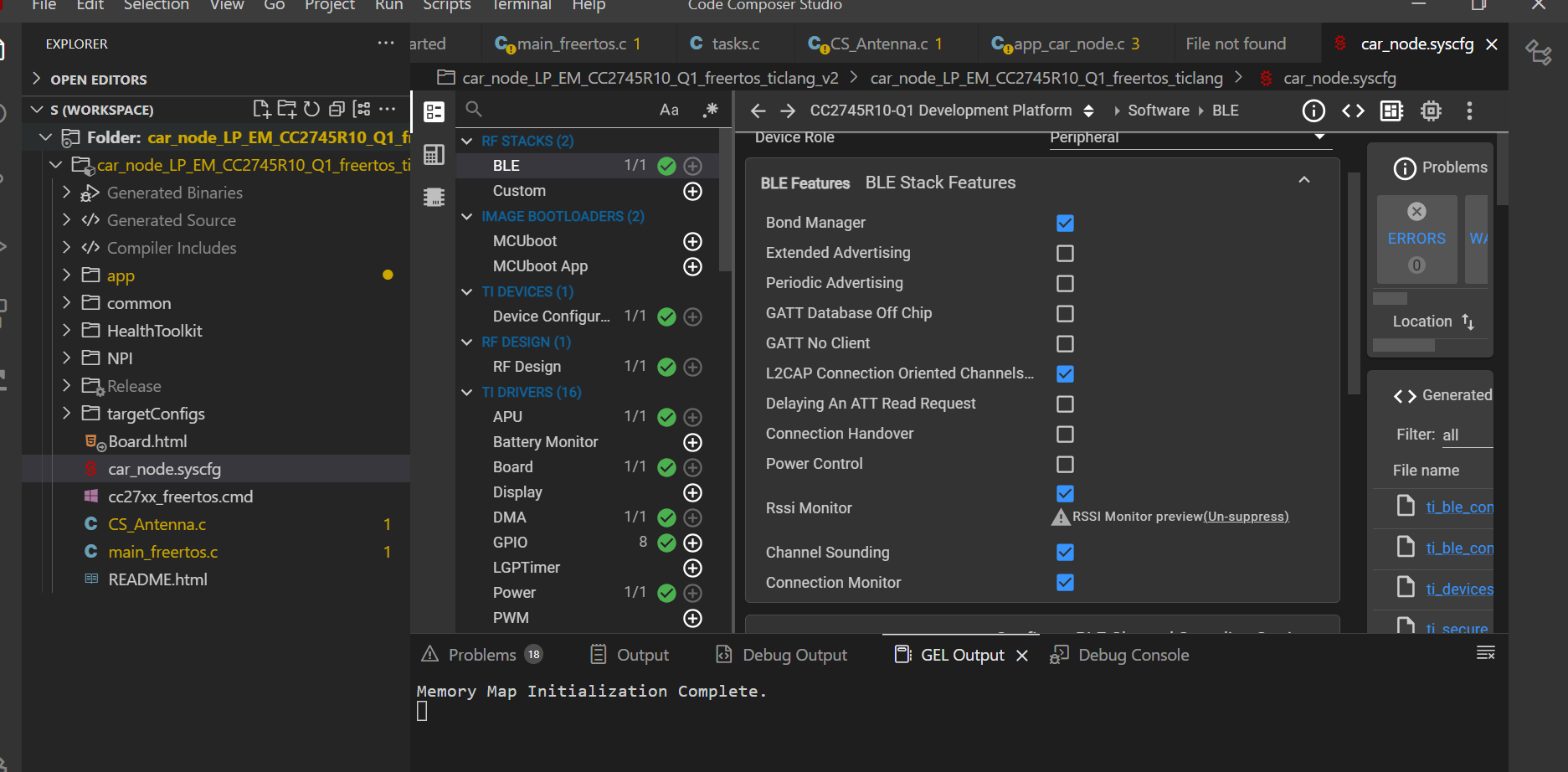
Task: Click the information icon in SysConfig toolbar
Action: pos(1314,111)
